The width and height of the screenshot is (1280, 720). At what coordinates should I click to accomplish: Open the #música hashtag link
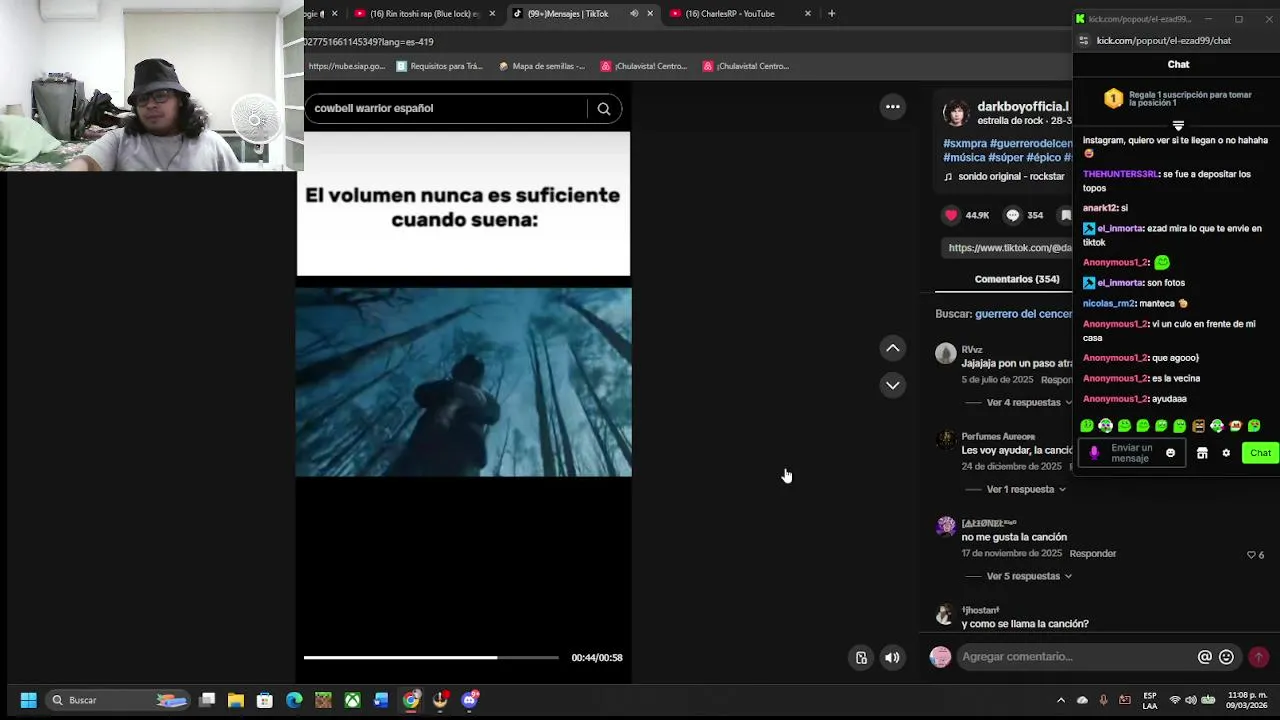coord(963,158)
